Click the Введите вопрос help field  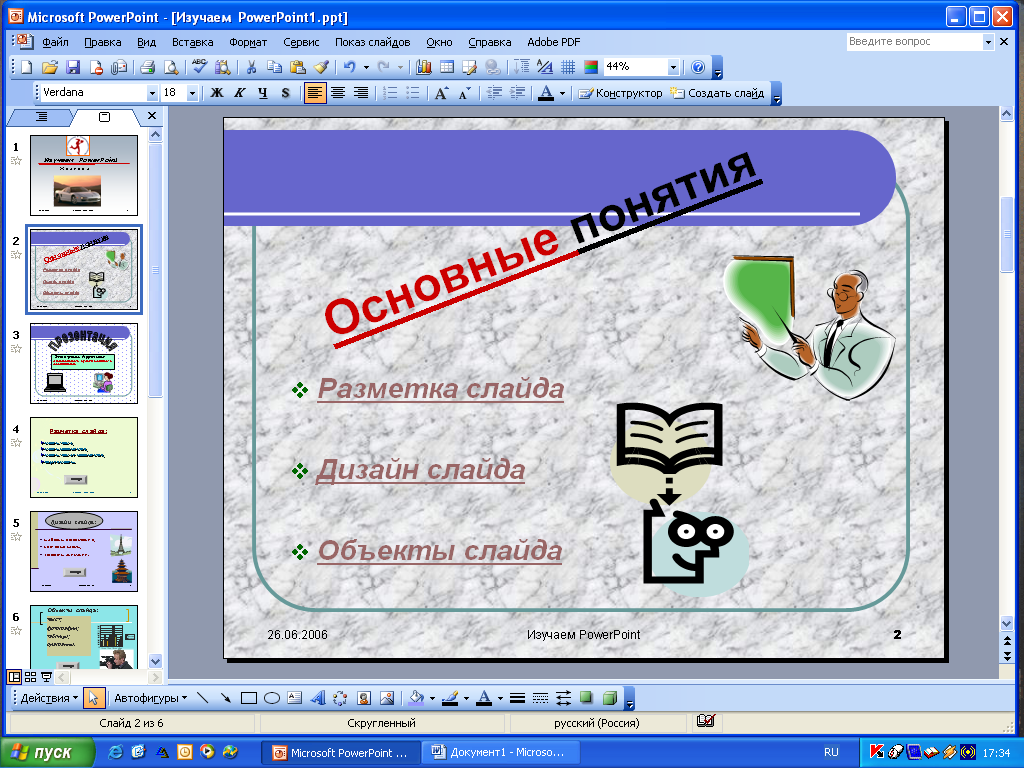pos(914,41)
